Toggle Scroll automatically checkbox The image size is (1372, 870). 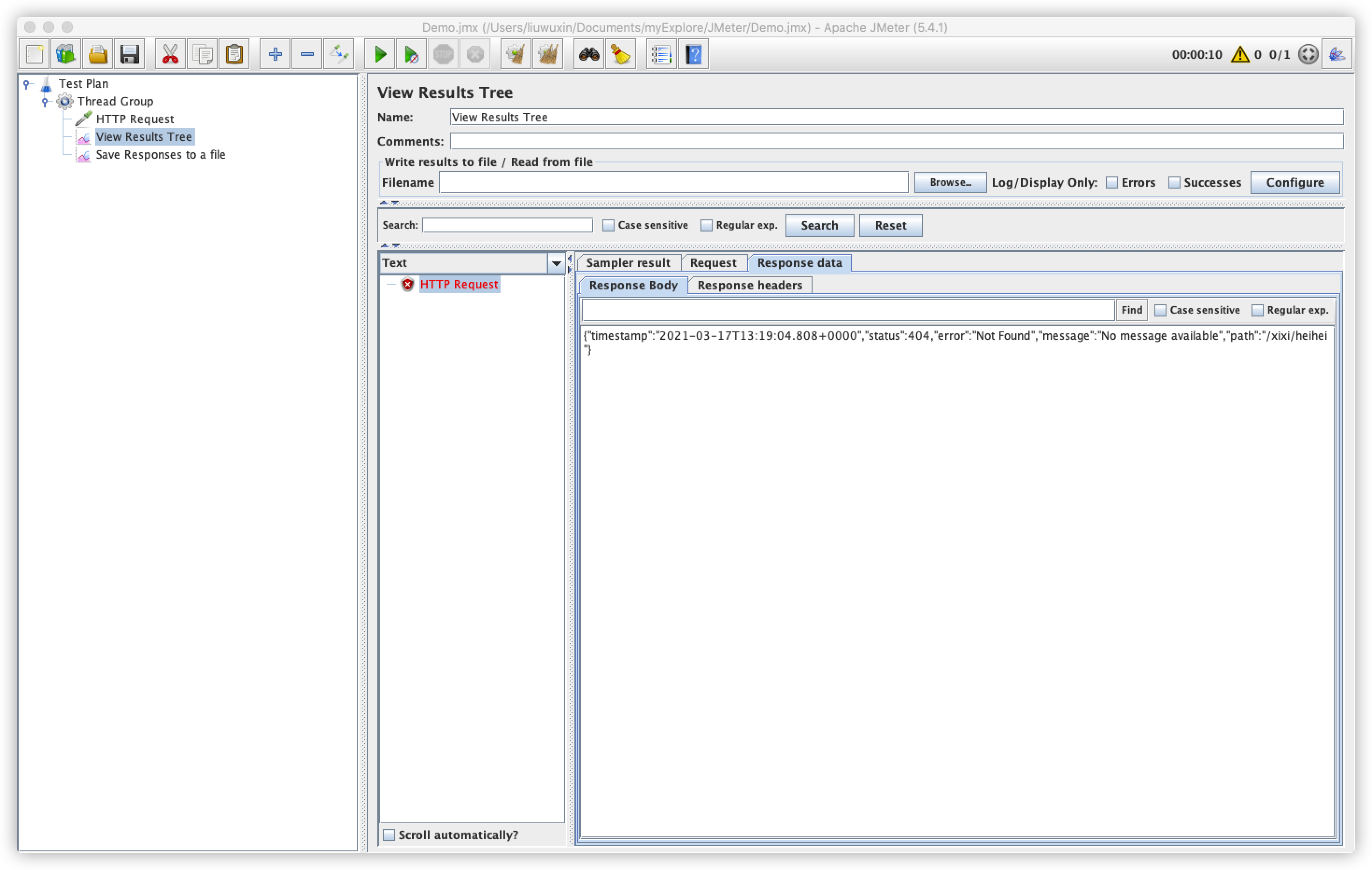click(x=389, y=835)
